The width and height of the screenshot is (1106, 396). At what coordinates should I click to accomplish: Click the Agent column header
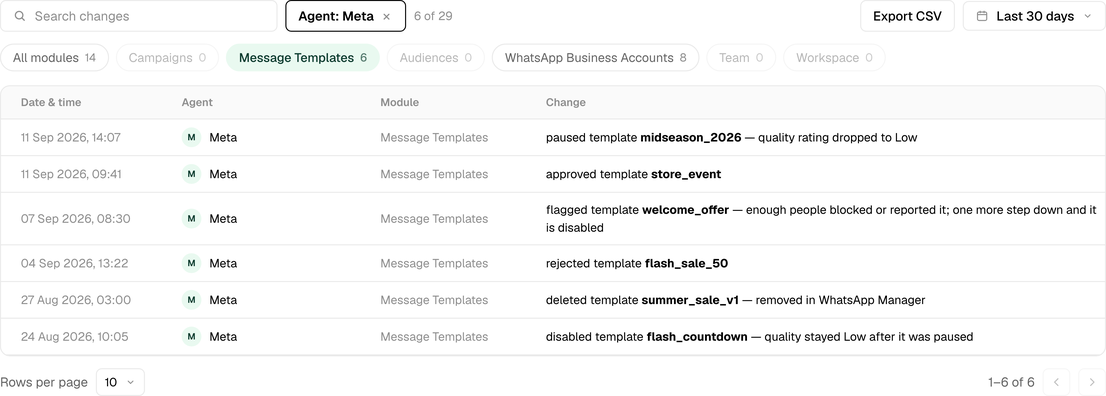click(x=197, y=102)
